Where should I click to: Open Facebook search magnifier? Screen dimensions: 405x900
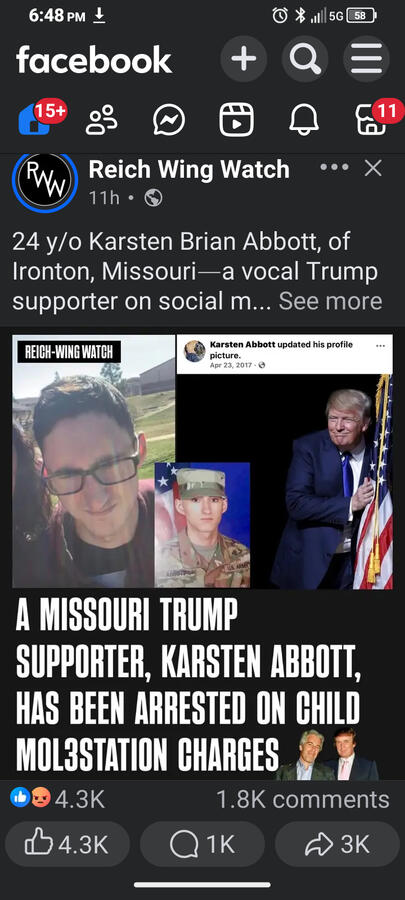point(305,59)
